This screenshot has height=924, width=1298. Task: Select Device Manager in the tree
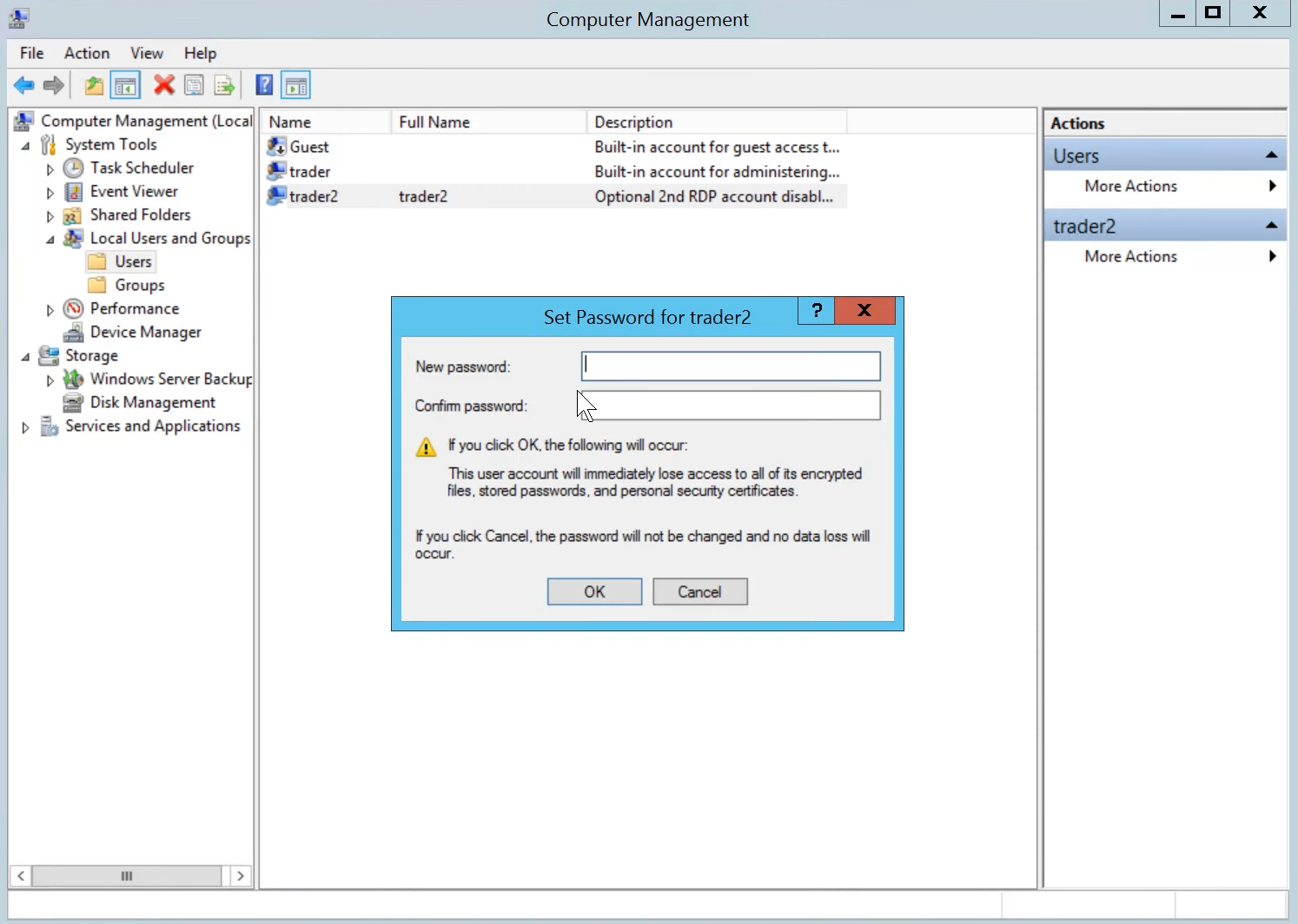point(145,333)
